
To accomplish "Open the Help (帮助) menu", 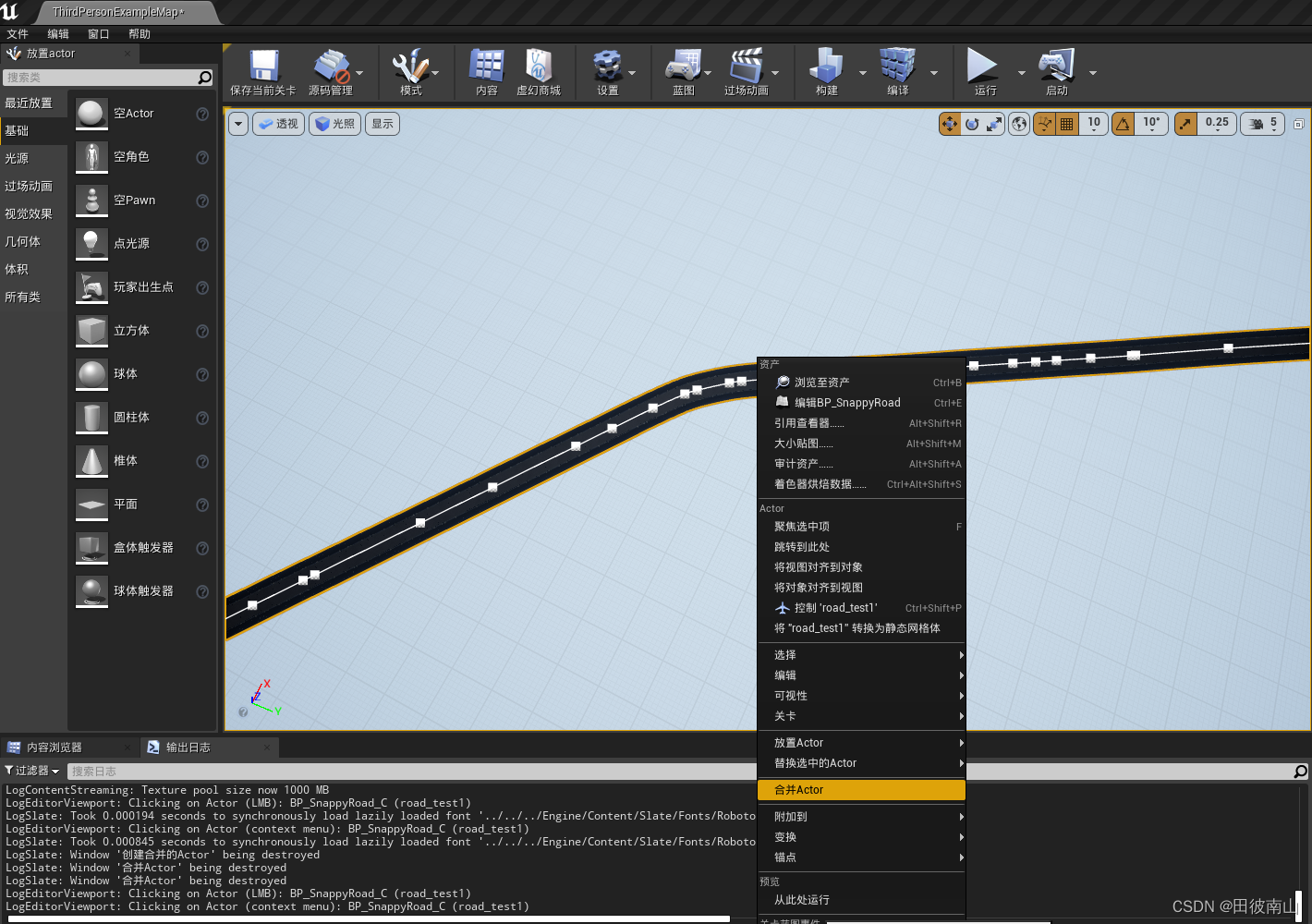I will point(140,34).
